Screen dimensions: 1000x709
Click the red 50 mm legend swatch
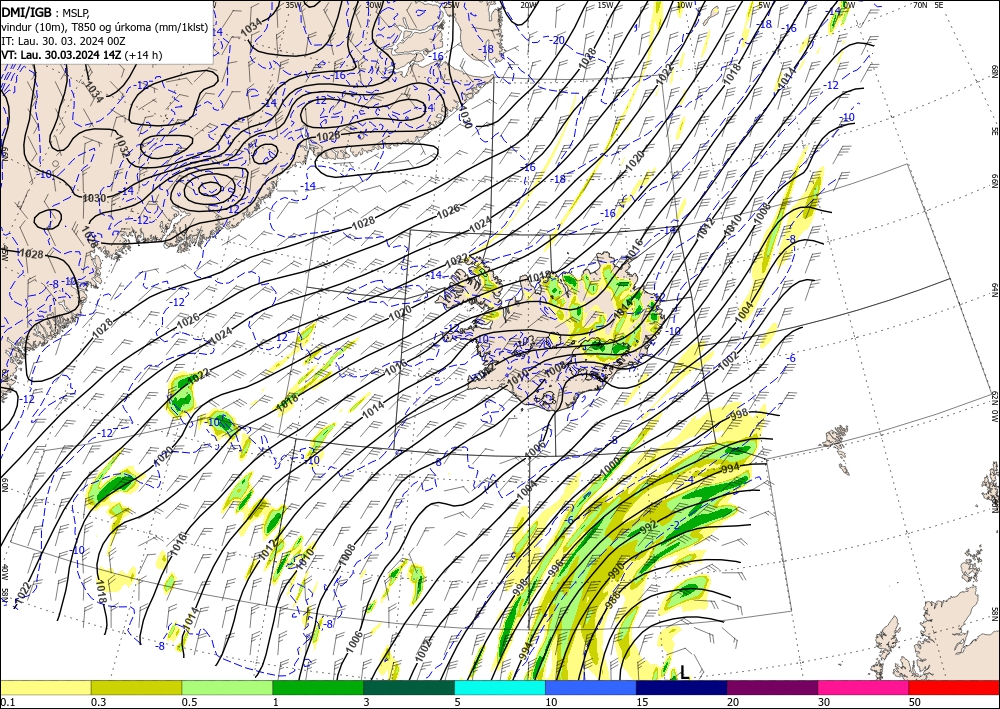954,687
